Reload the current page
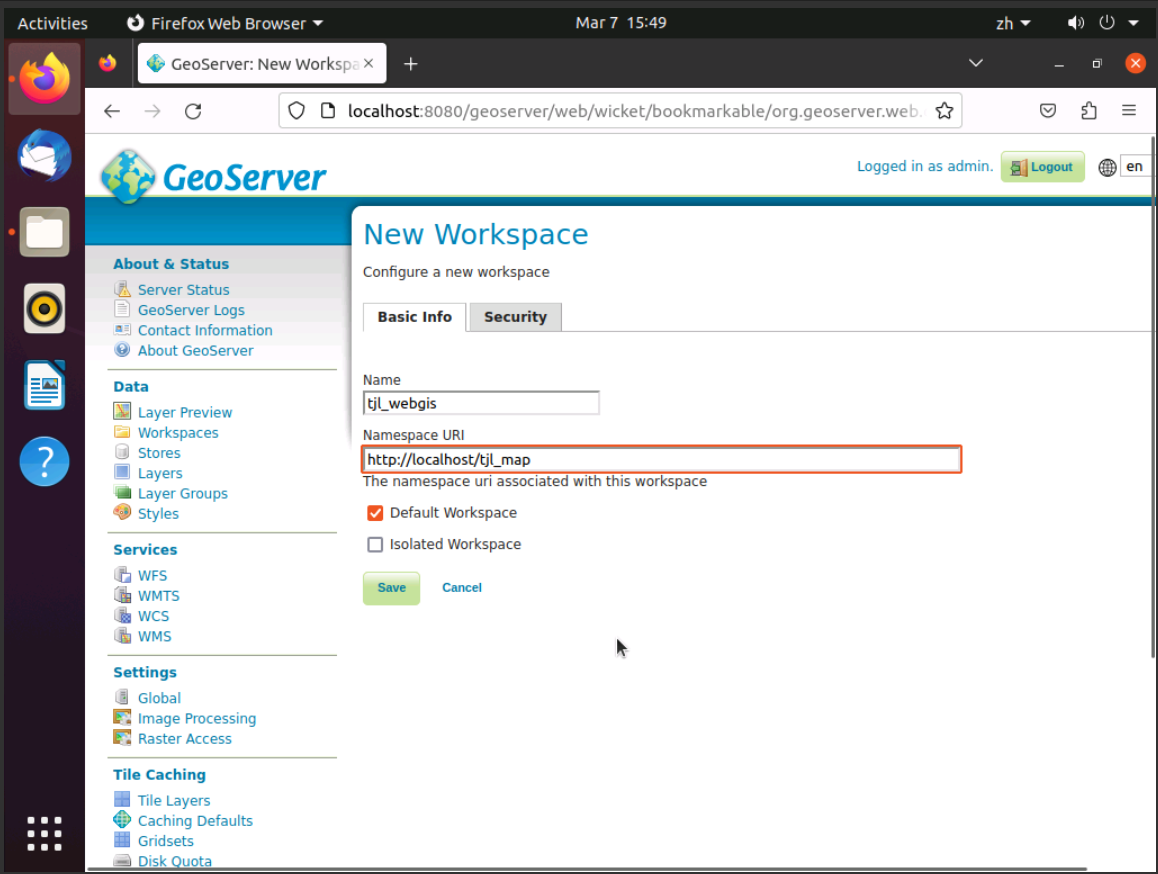The image size is (1158, 874). click(x=193, y=111)
